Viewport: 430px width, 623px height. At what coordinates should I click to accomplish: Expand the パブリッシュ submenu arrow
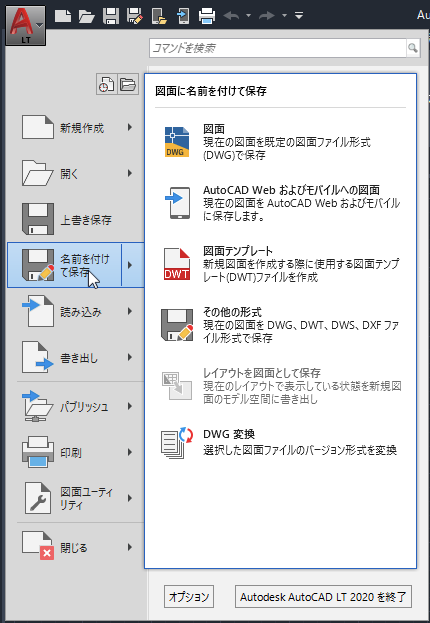(x=130, y=406)
